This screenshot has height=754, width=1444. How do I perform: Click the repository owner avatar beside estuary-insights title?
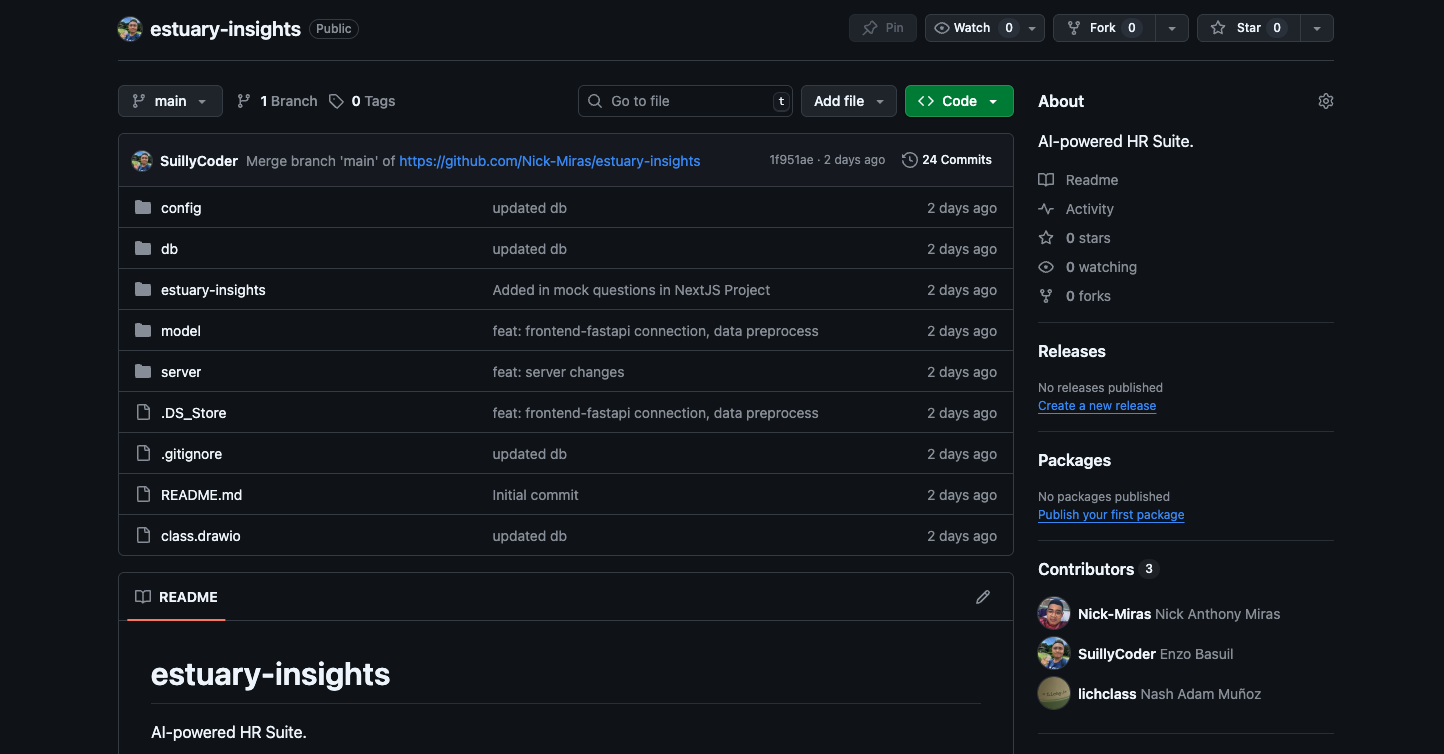(130, 29)
